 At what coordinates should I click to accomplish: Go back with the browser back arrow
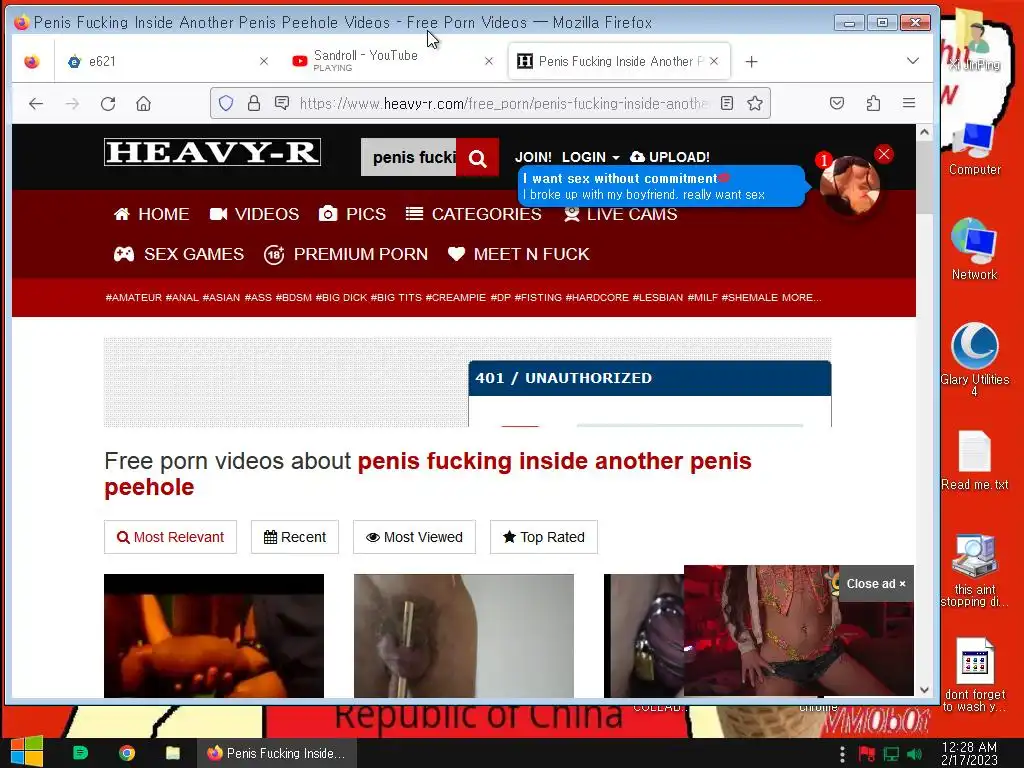point(36,103)
